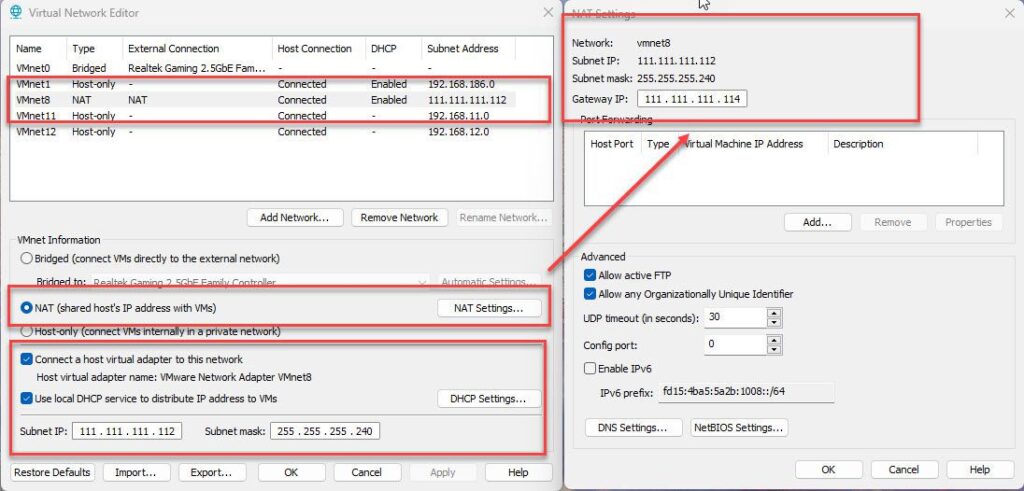Select the VMnet11 network row

pyautogui.click(x=263, y=116)
